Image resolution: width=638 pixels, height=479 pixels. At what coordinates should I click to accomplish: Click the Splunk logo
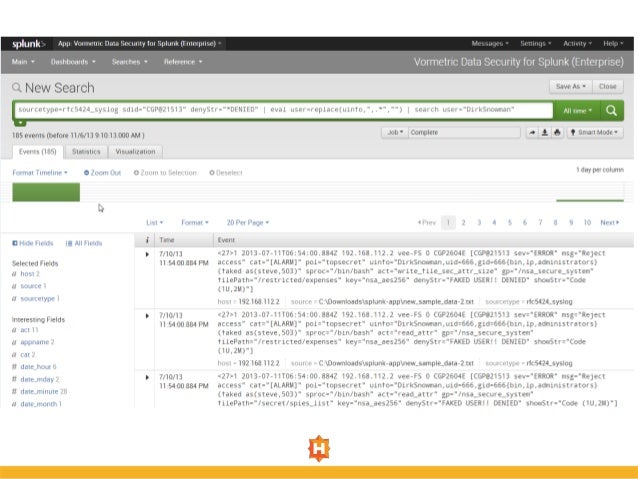[x=28, y=44]
